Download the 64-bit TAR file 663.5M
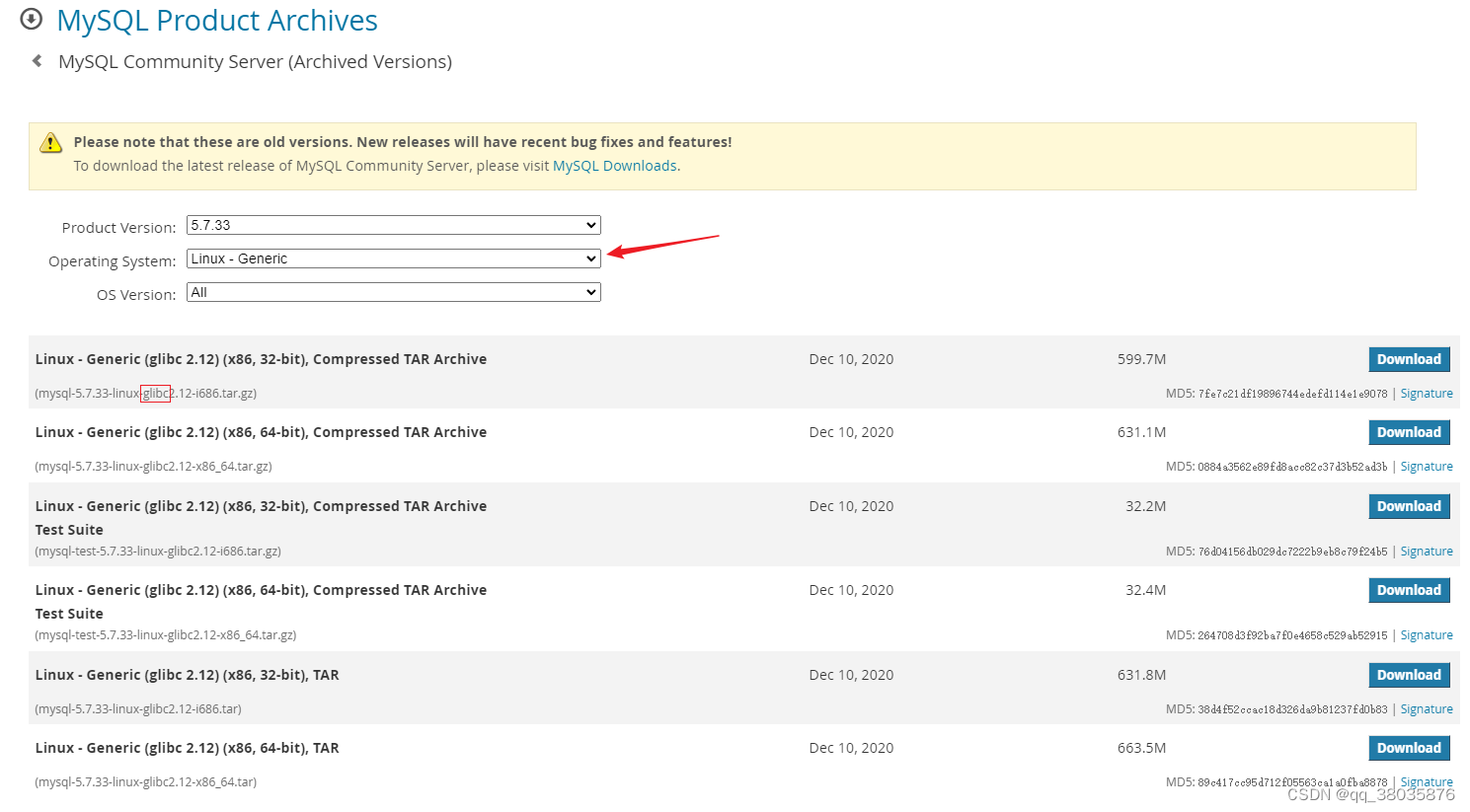This screenshot has width=1470, height=812. coord(1408,748)
